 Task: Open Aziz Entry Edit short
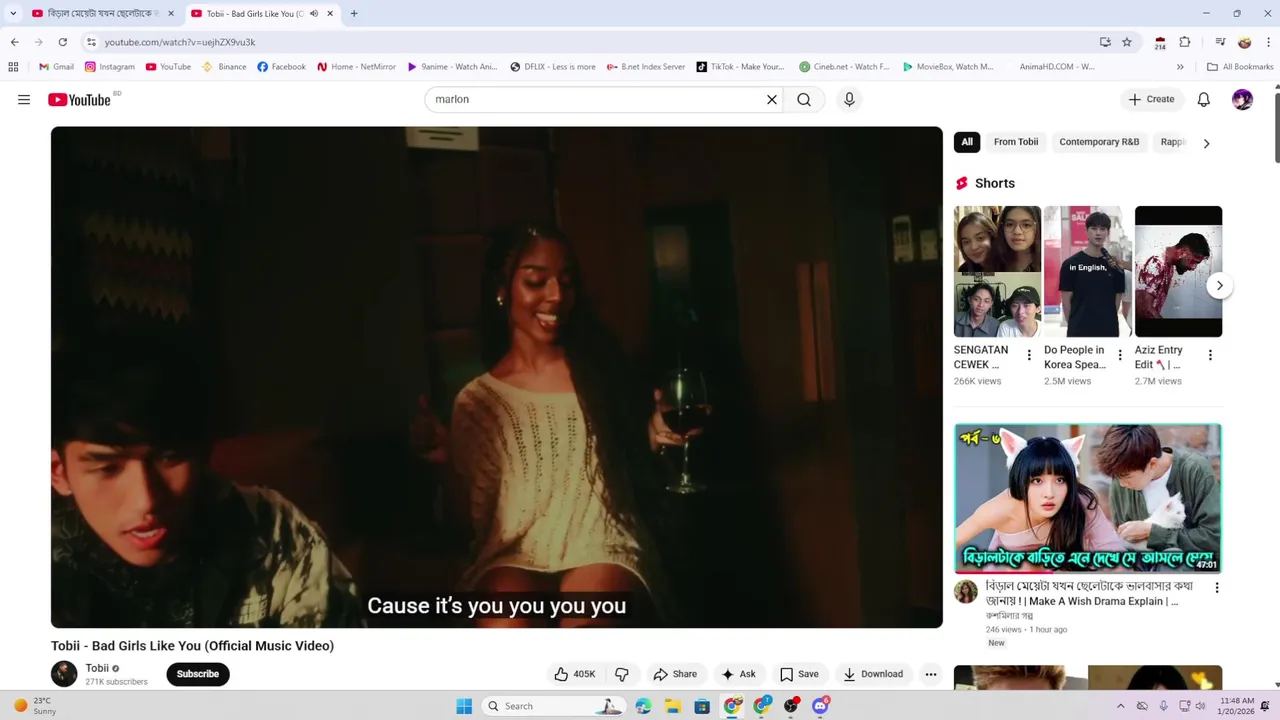[1178, 272]
